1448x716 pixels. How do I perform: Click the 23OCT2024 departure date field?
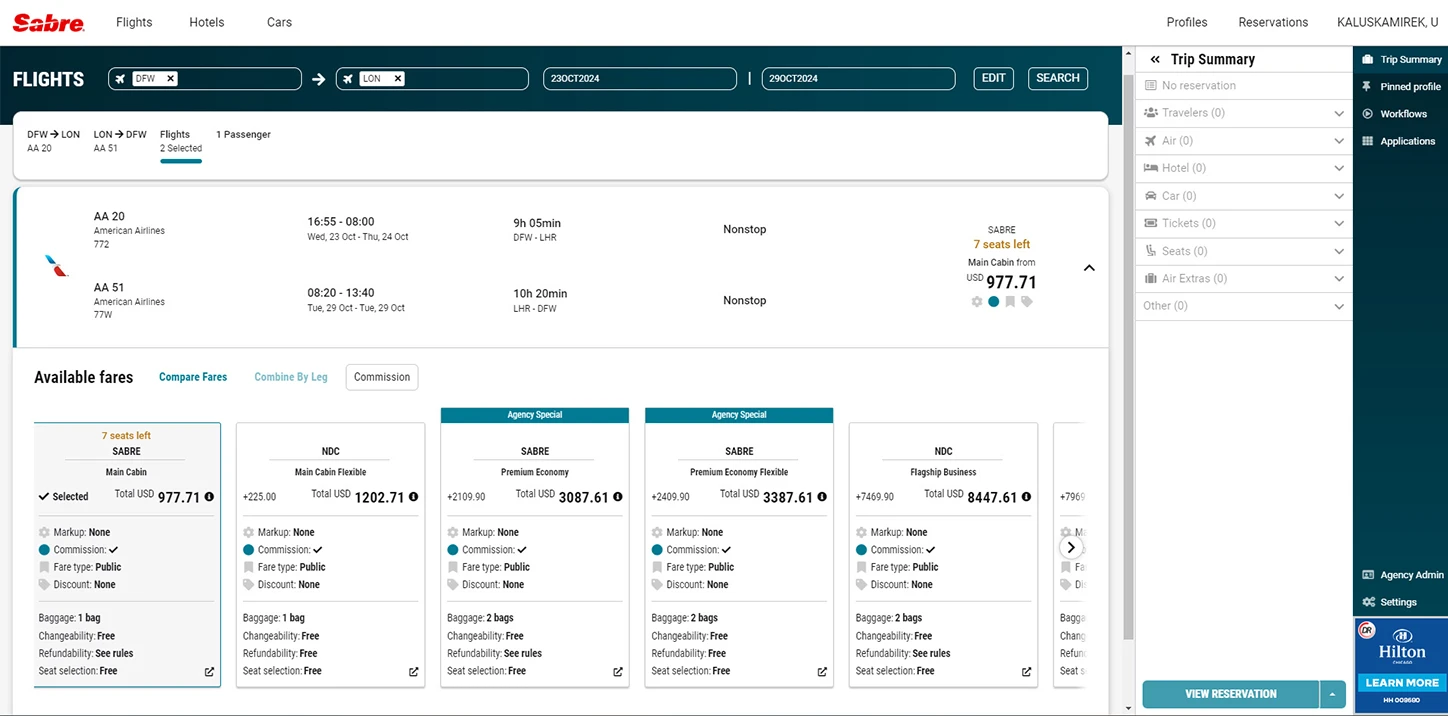[x=639, y=78]
